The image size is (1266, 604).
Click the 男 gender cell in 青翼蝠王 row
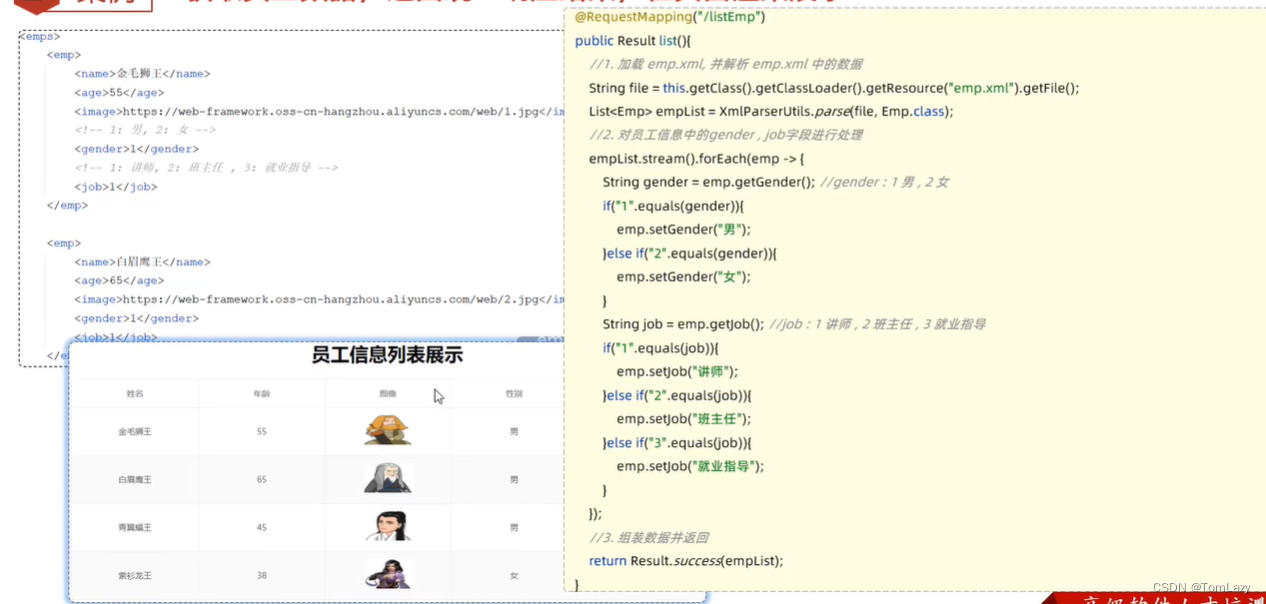pos(514,528)
